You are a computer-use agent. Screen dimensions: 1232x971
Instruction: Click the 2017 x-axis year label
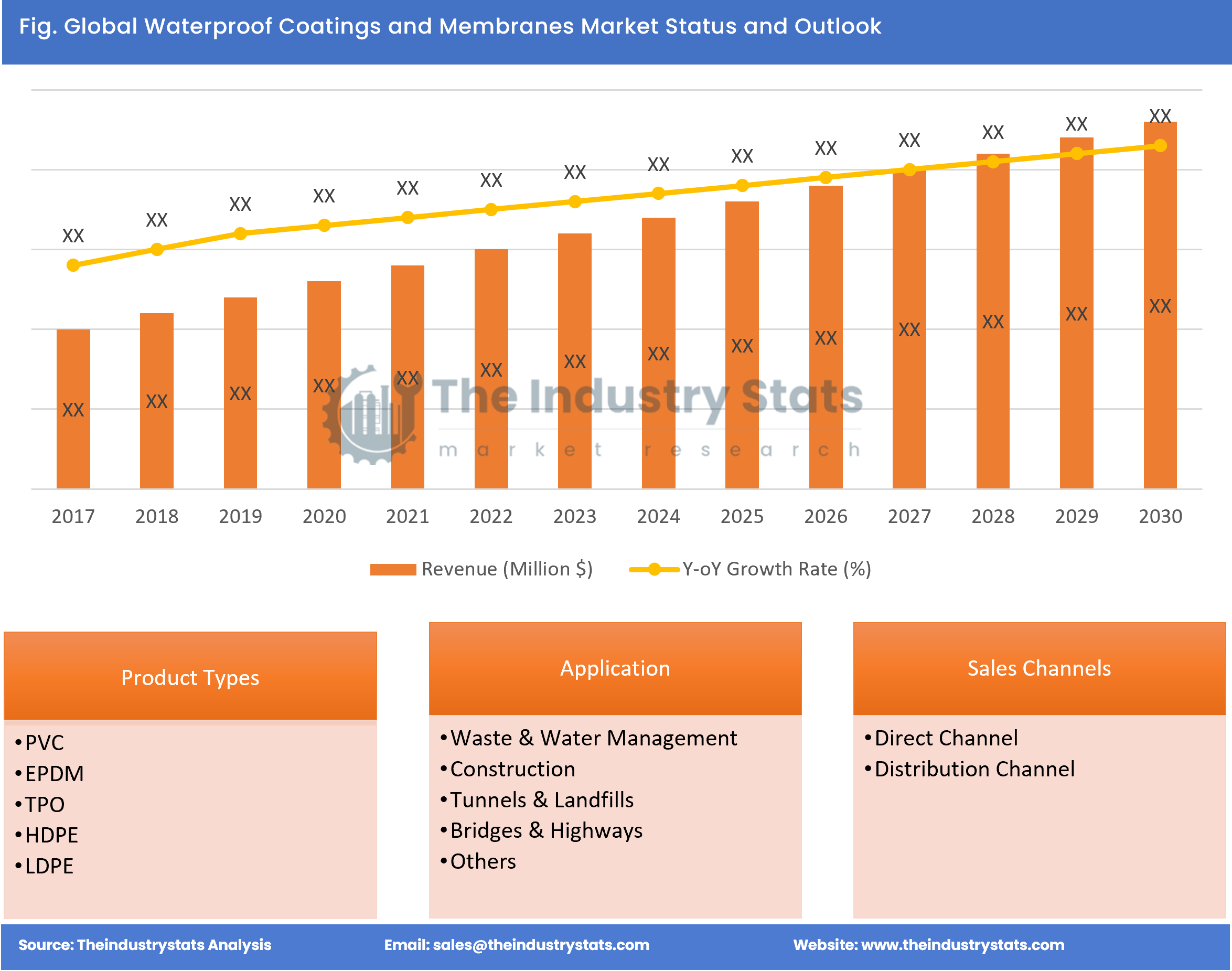(73, 516)
